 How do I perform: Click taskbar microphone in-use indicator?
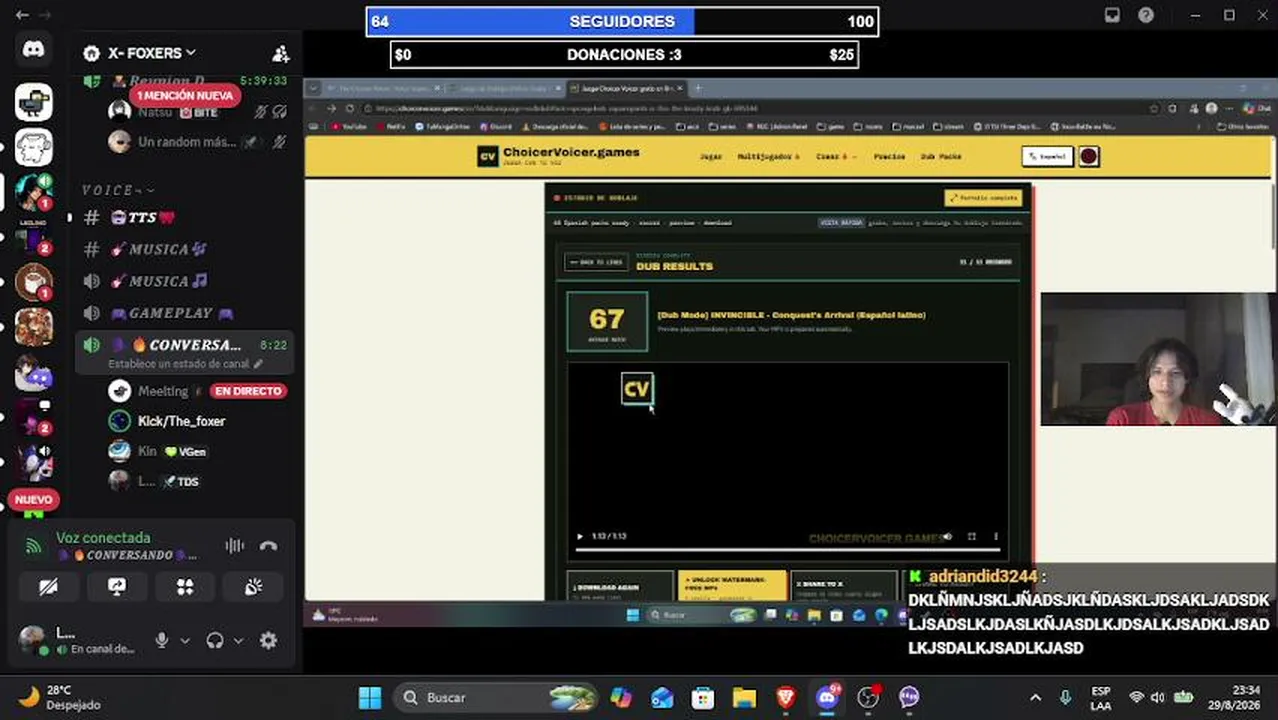tap(1066, 697)
